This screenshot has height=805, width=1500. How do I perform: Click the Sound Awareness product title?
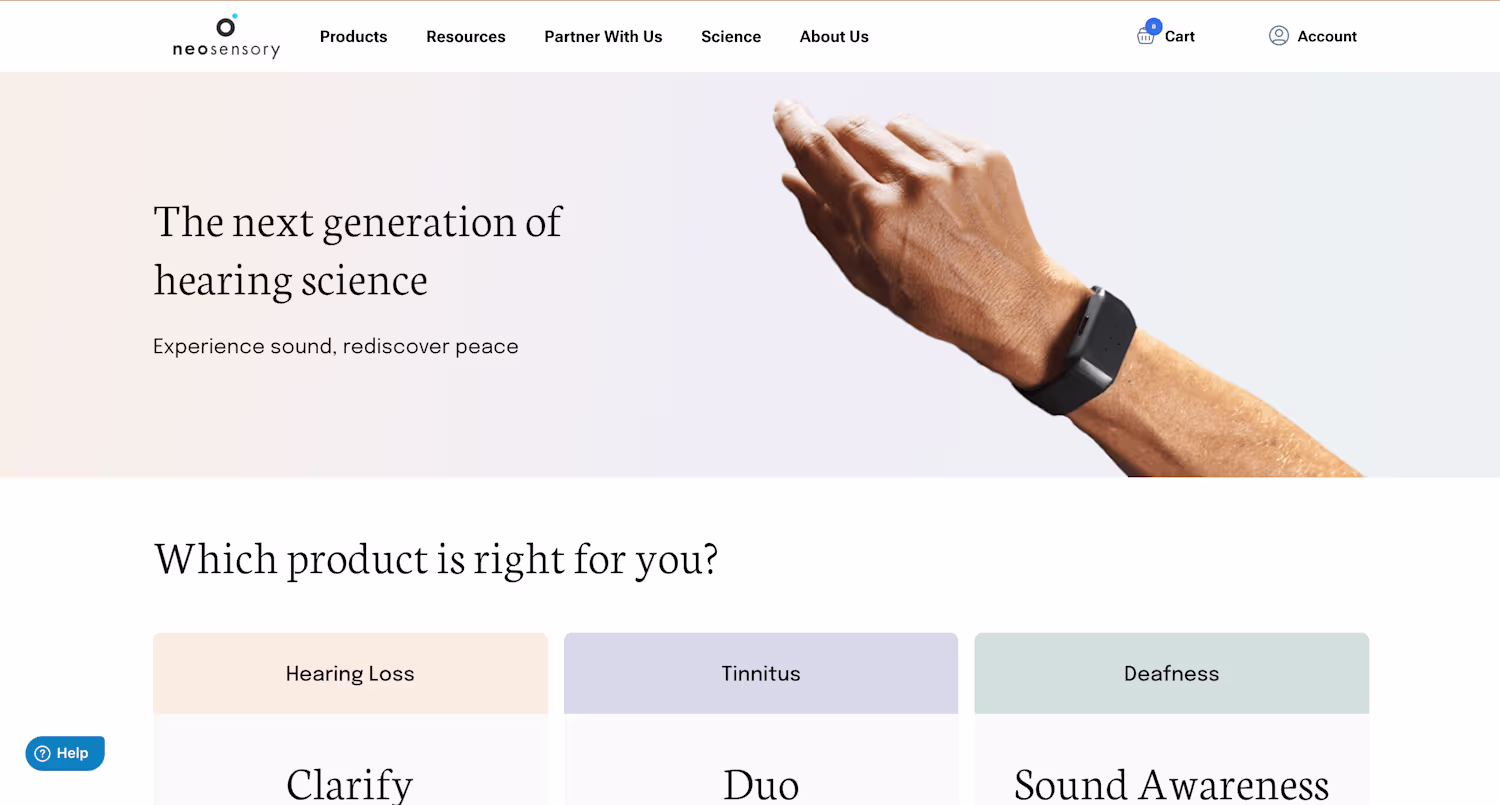click(1171, 784)
